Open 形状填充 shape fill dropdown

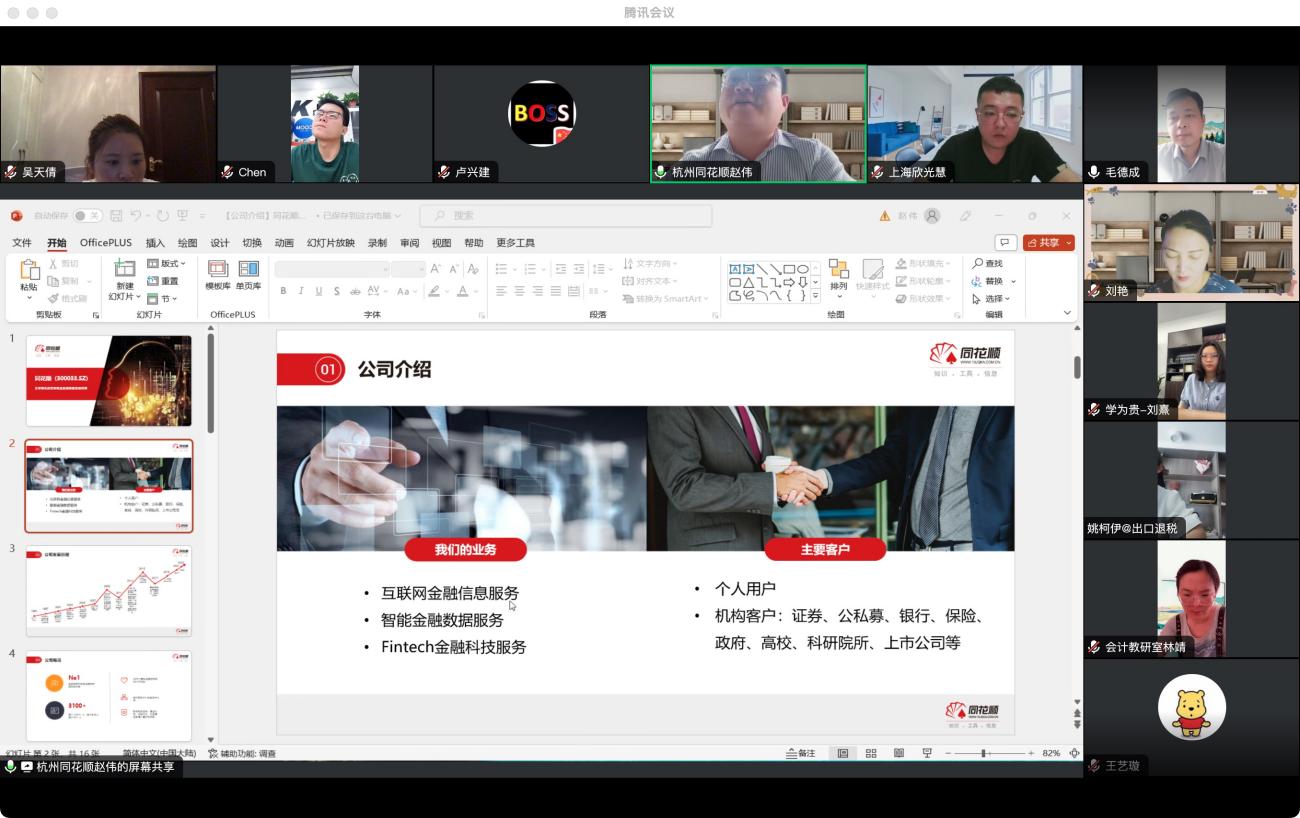pyautogui.click(x=921, y=264)
